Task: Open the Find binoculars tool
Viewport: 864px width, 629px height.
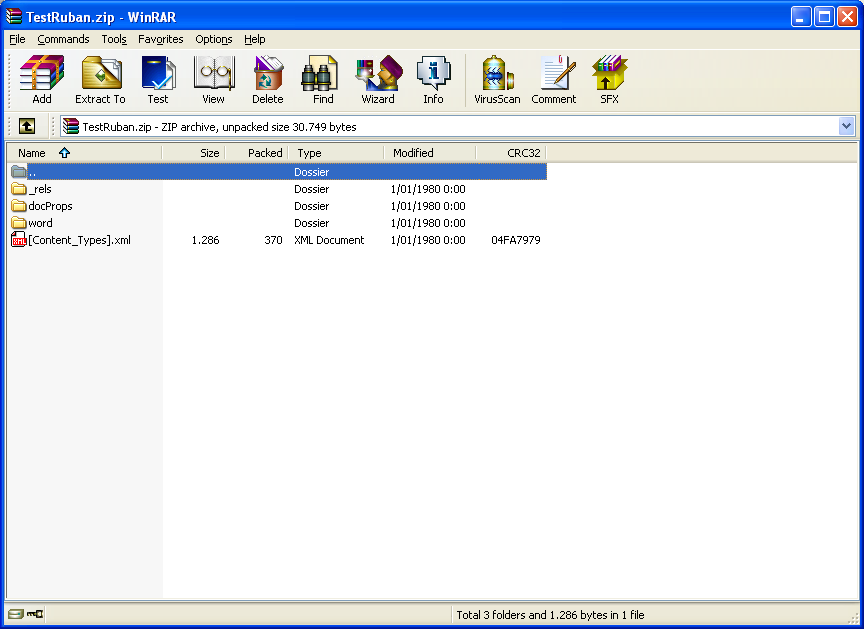Action: click(x=323, y=79)
